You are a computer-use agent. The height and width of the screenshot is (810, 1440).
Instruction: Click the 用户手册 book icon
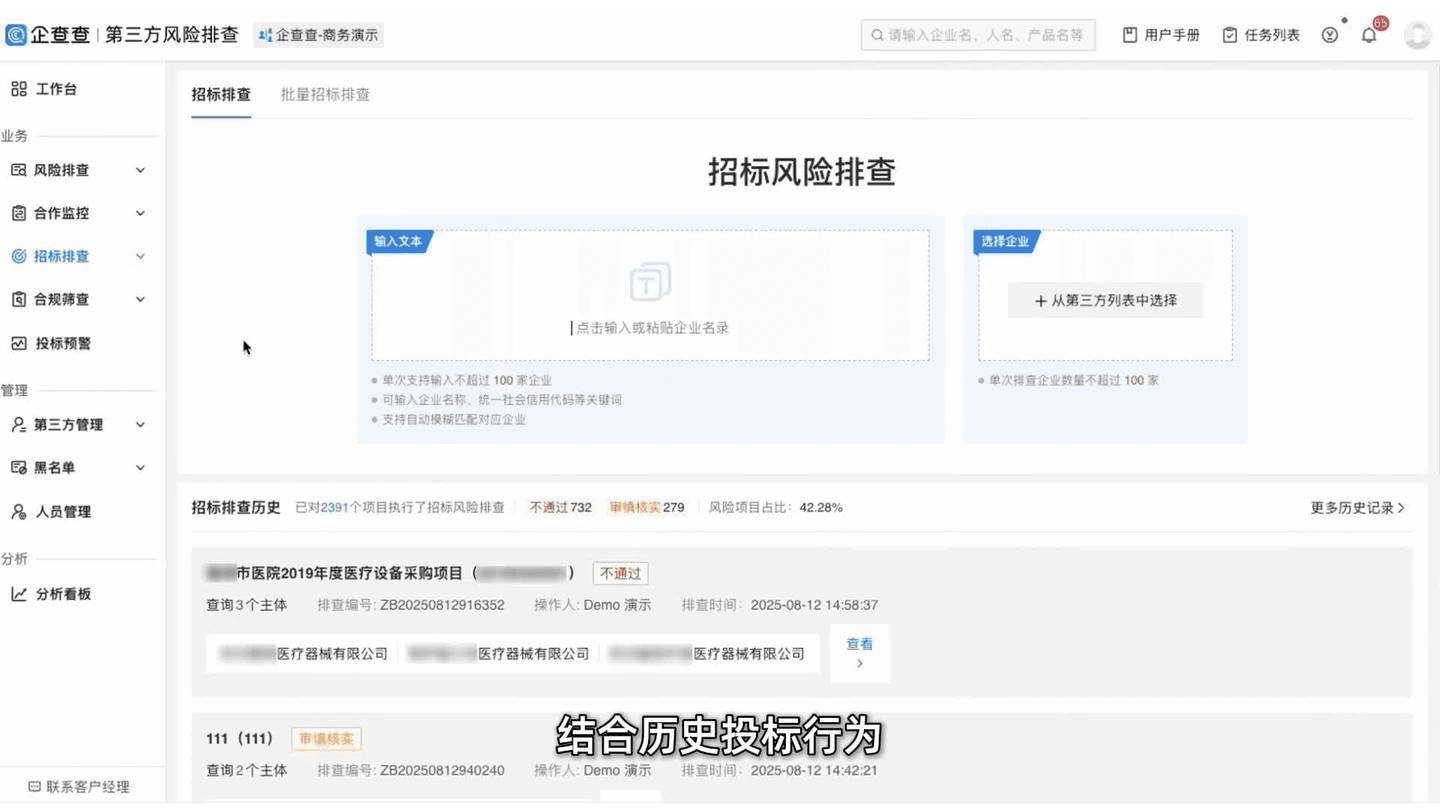click(1130, 35)
